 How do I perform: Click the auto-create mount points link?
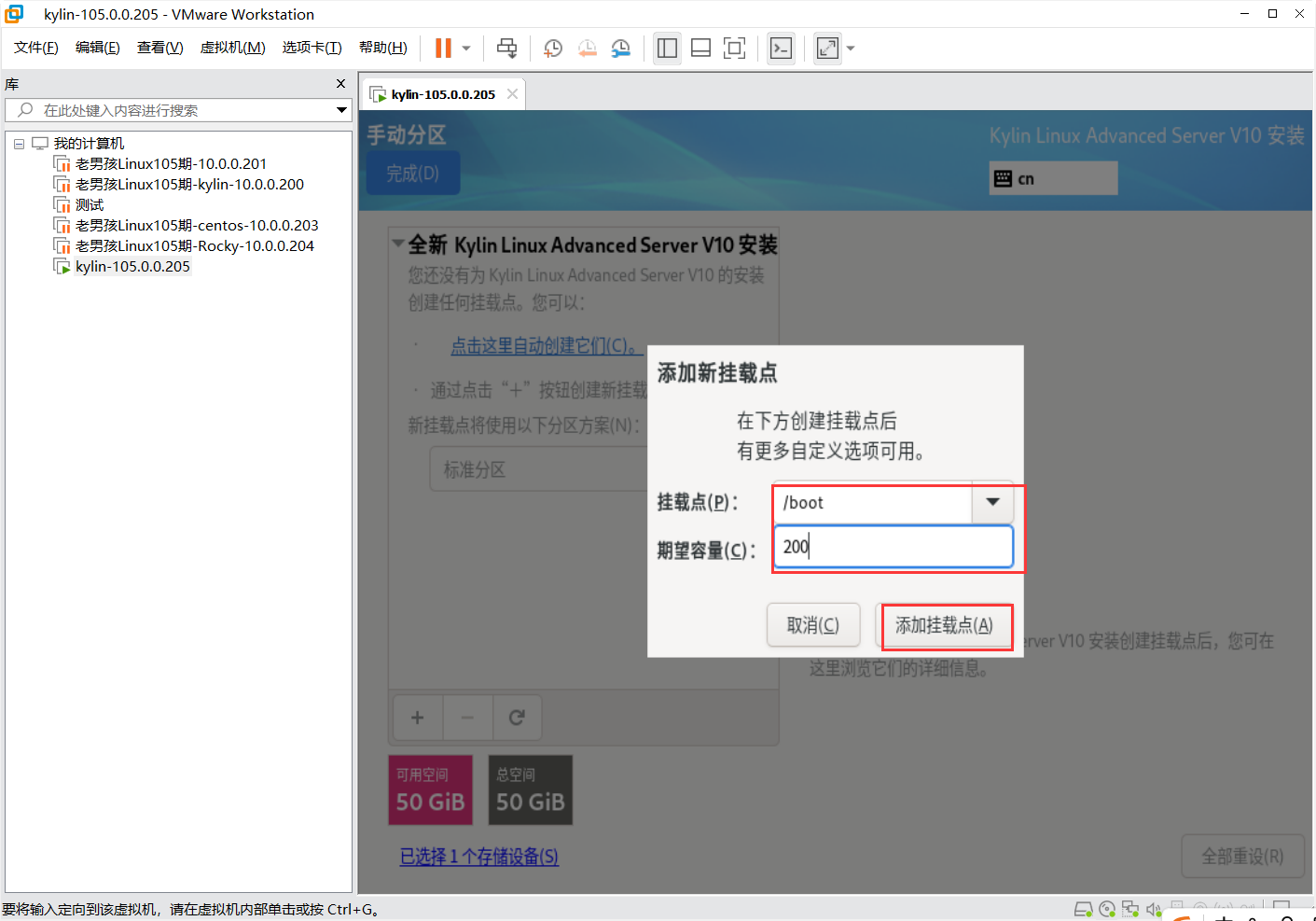pyautogui.click(x=546, y=346)
